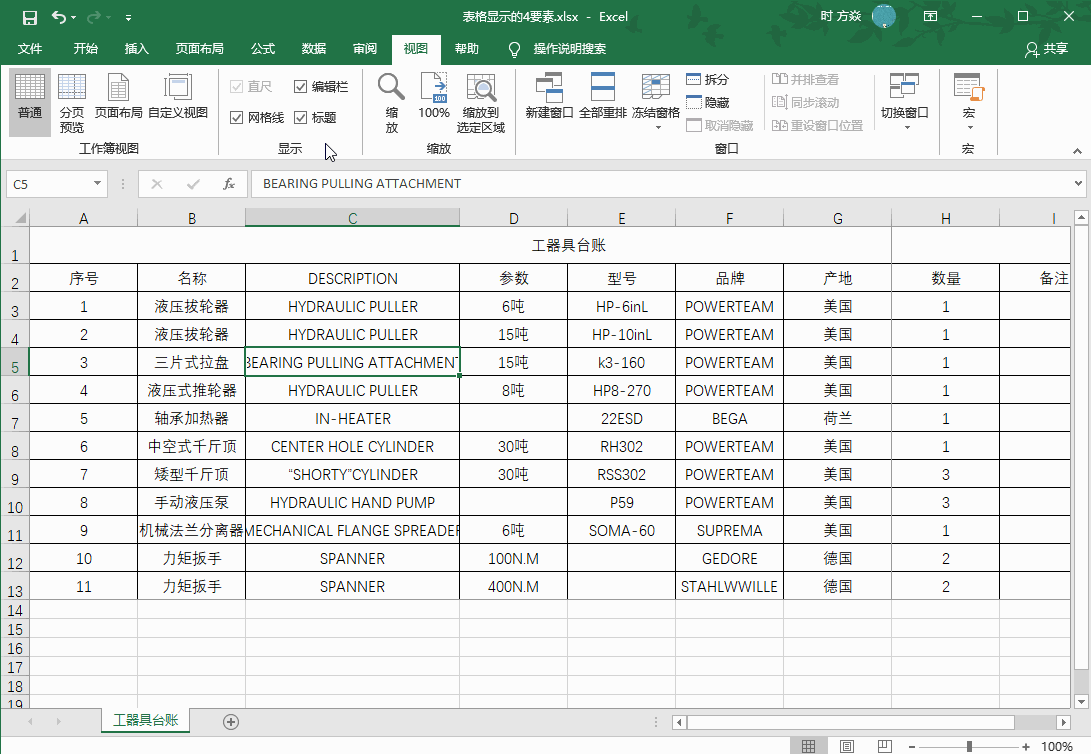Switch to the Data (数据) tab

tap(314, 49)
